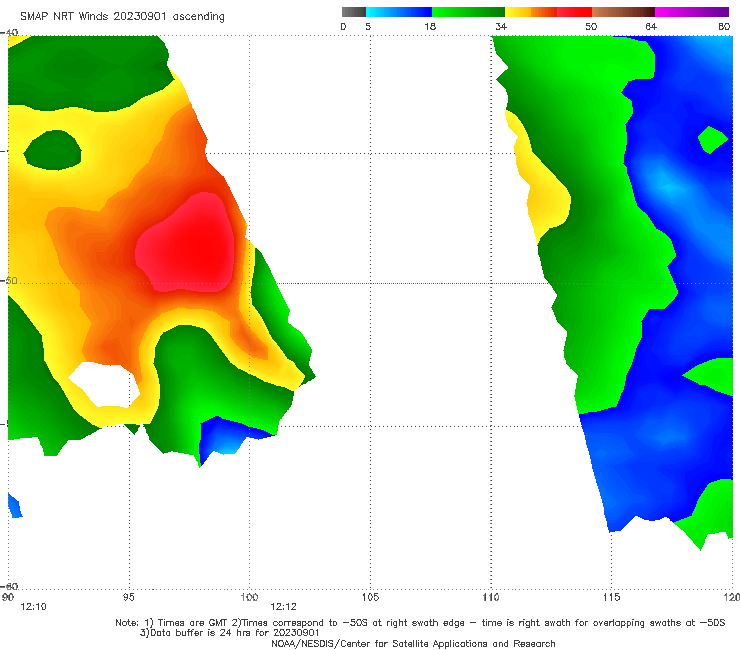Click the yellow-orange 34-50 color bar segment

(x=548, y=12)
